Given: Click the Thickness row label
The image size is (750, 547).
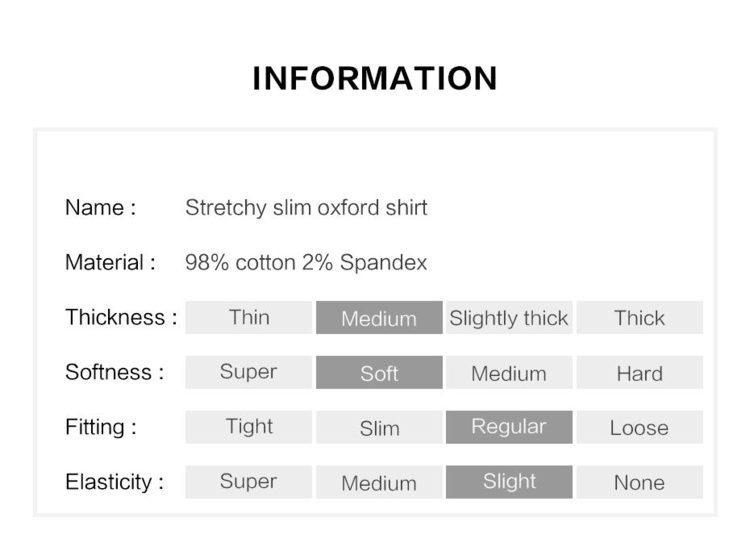Looking at the screenshot, I should pos(121,317).
